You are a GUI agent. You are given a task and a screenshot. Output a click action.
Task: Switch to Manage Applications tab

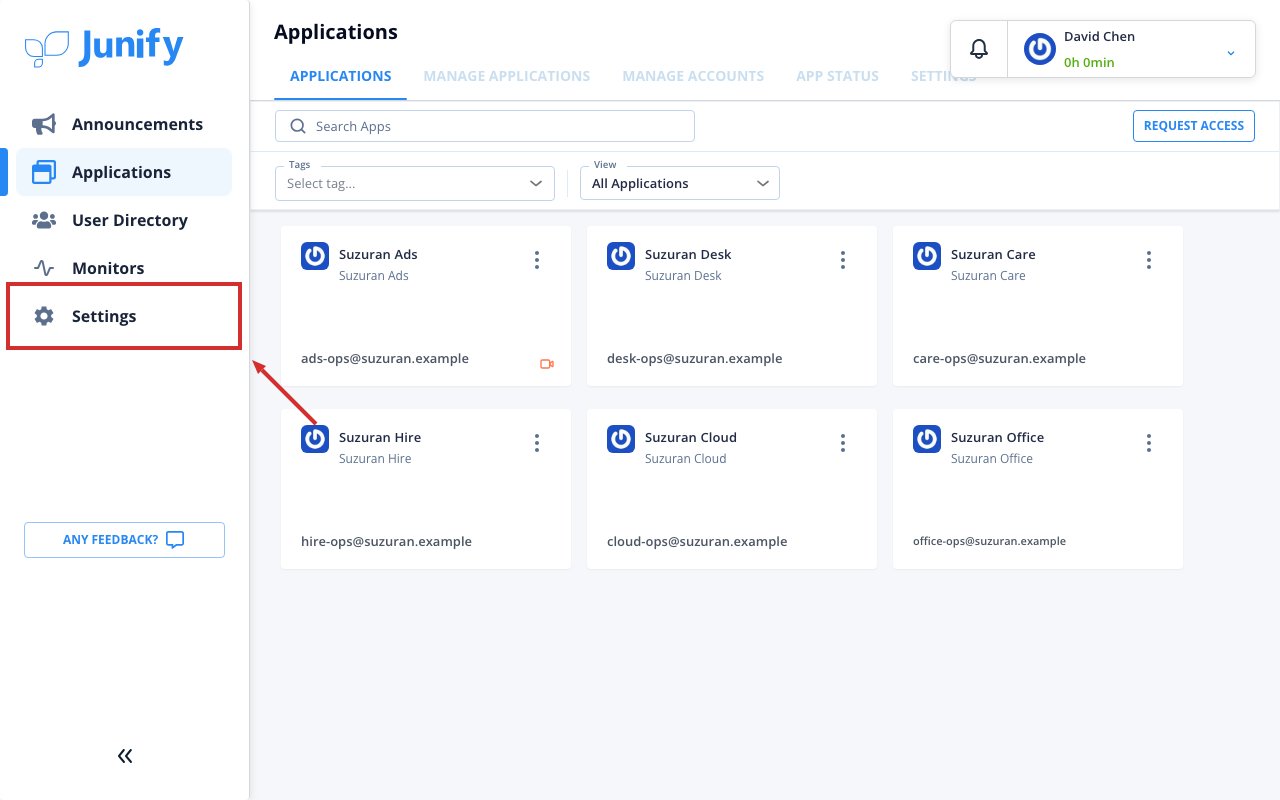507,76
